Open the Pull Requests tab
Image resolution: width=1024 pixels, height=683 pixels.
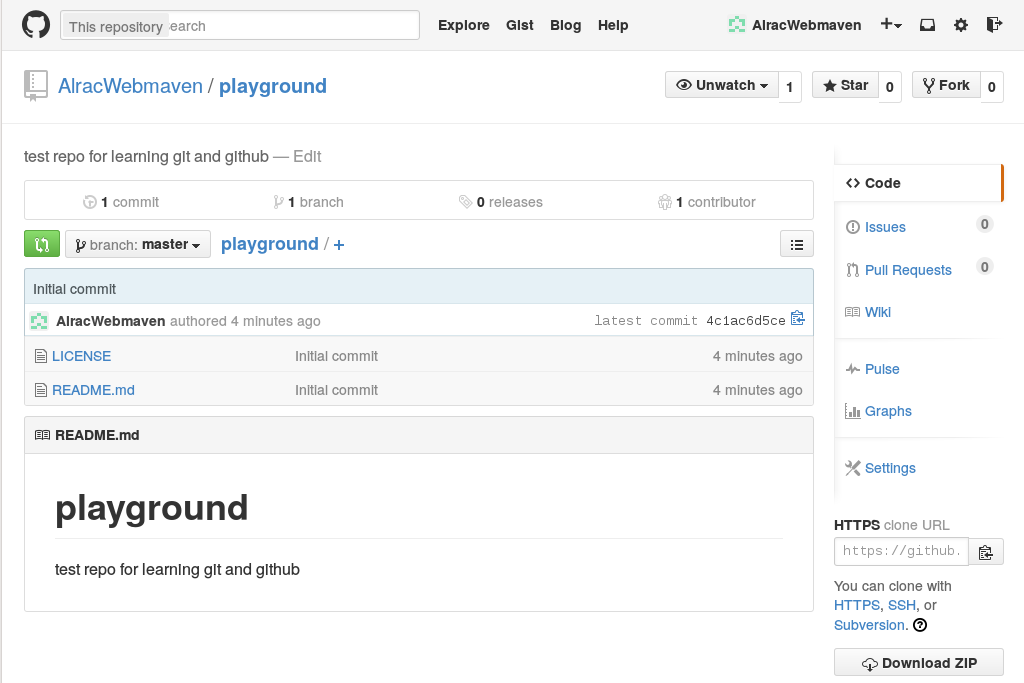pyautogui.click(x=908, y=270)
